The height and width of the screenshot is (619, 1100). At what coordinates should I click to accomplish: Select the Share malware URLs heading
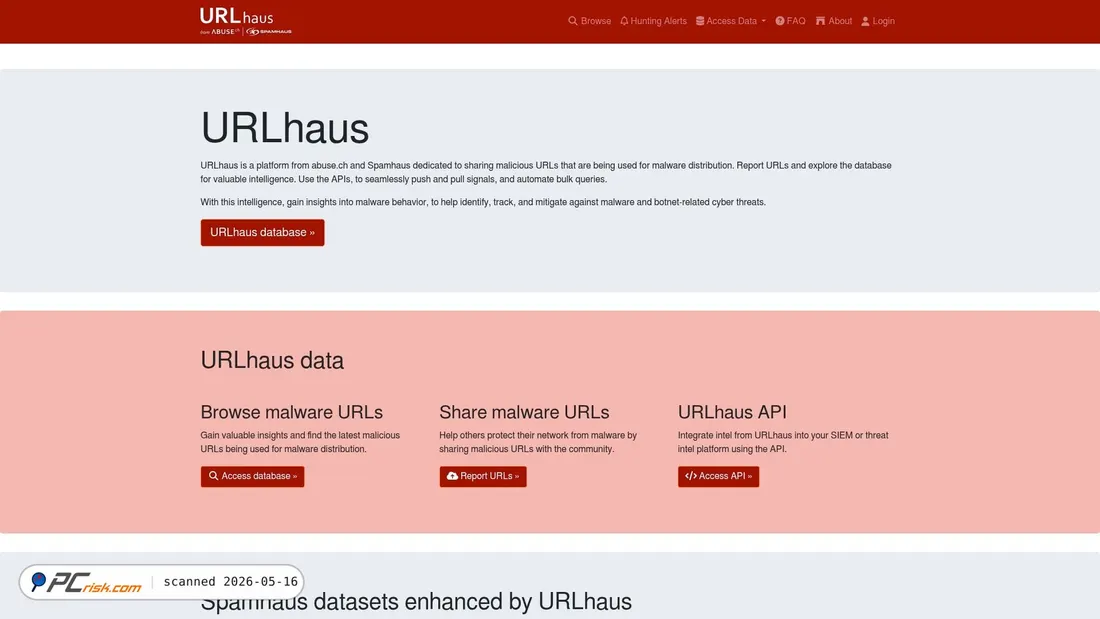[524, 412]
